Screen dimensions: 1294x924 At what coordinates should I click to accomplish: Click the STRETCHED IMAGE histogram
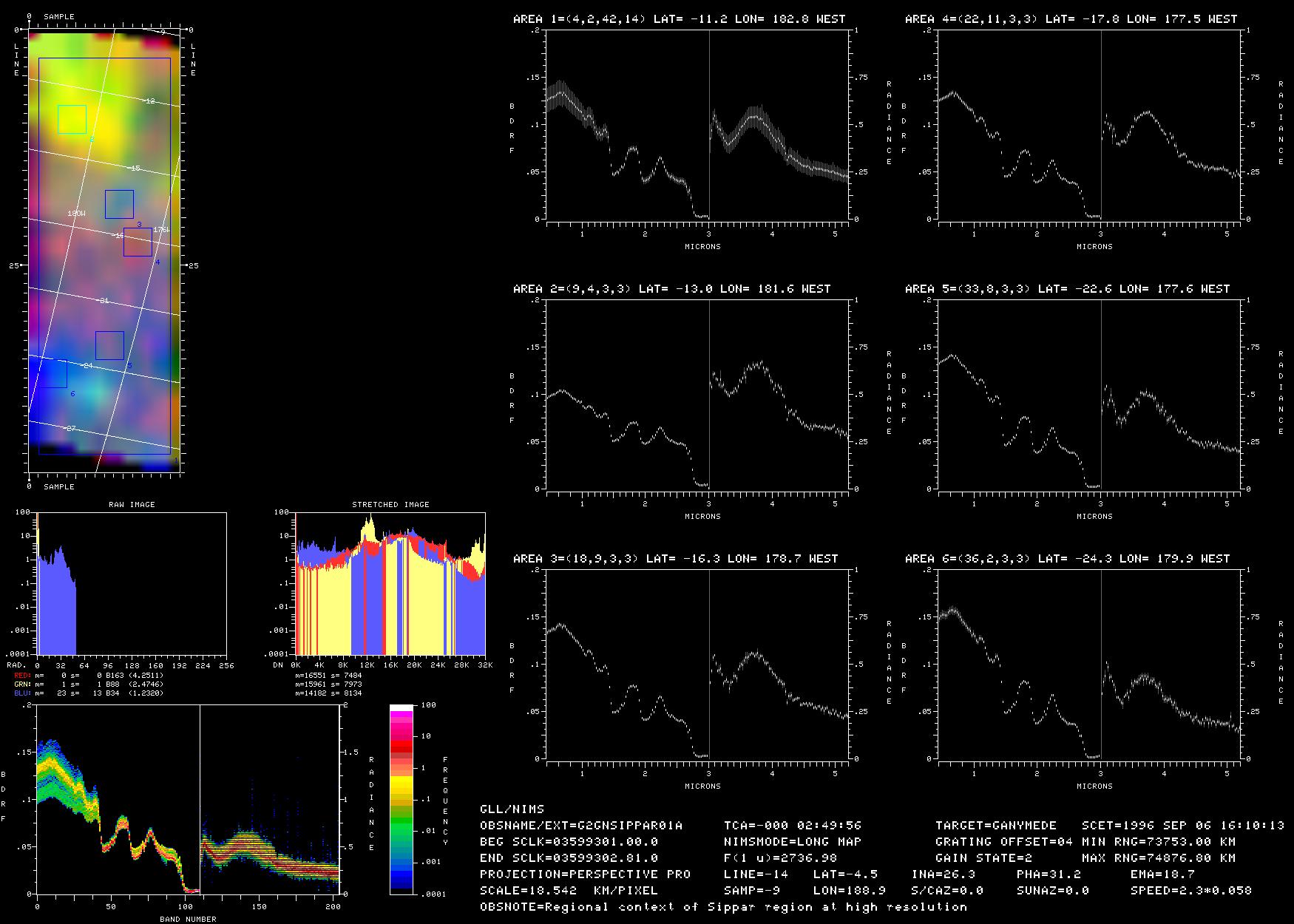click(x=390, y=583)
